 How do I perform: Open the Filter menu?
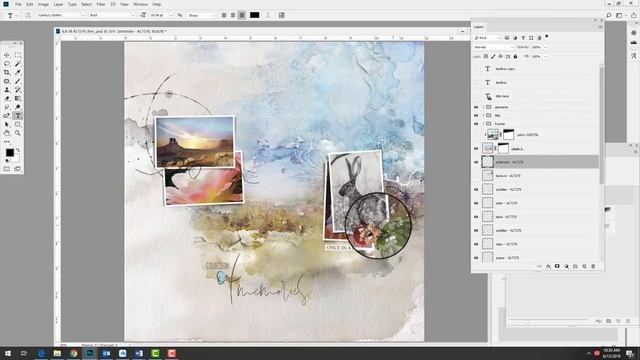pos(101,4)
